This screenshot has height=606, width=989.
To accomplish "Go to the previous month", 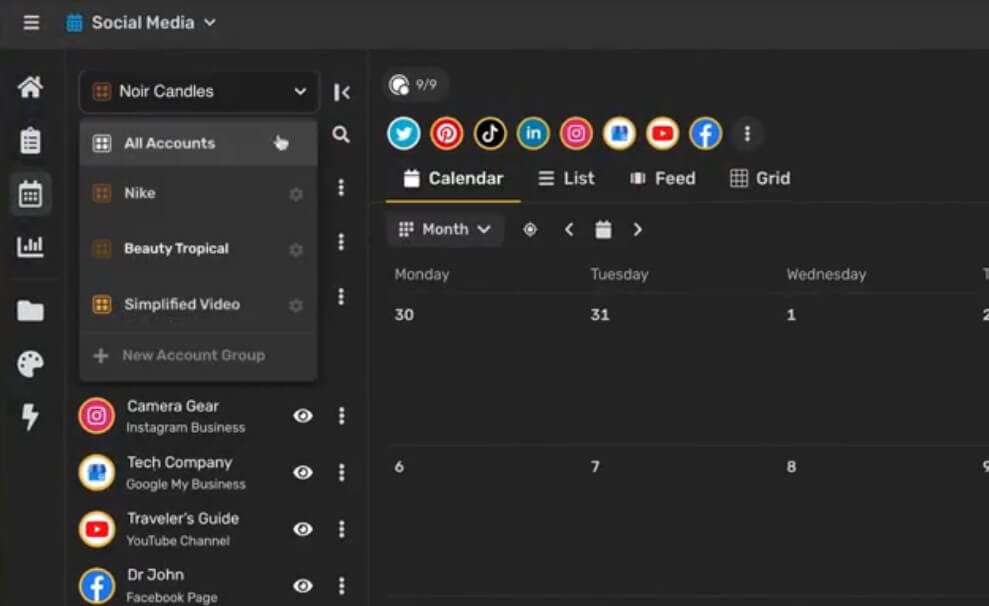I will click(x=569, y=230).
